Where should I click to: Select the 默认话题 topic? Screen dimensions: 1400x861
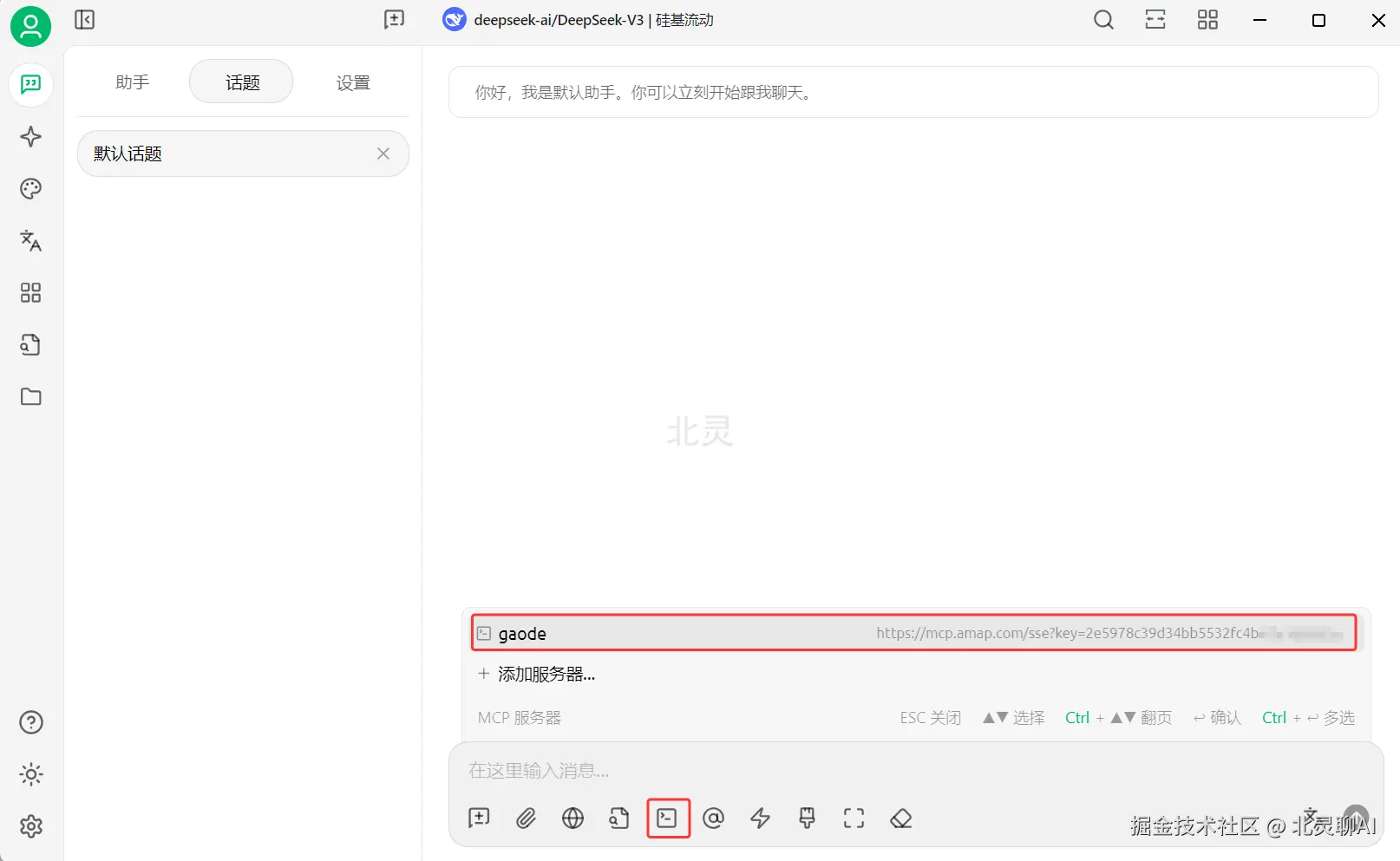[x=243, y=153]
